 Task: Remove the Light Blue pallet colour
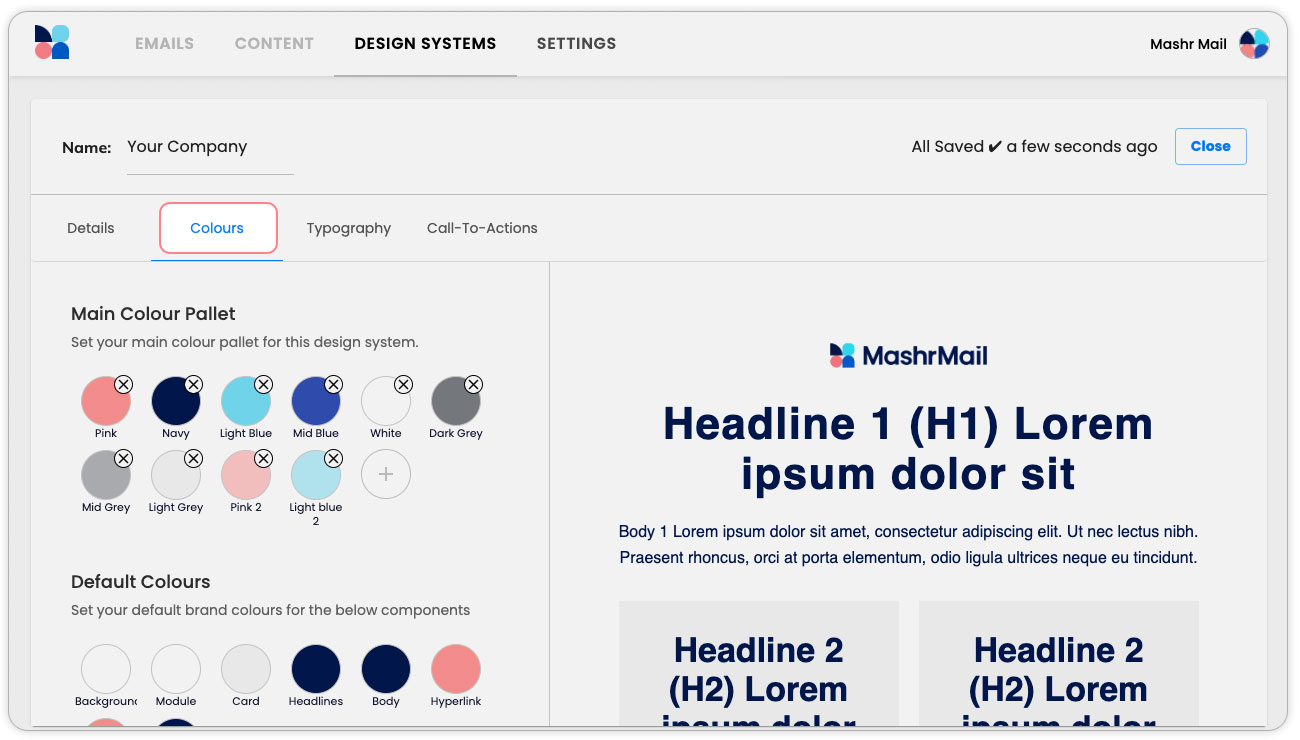263,384
